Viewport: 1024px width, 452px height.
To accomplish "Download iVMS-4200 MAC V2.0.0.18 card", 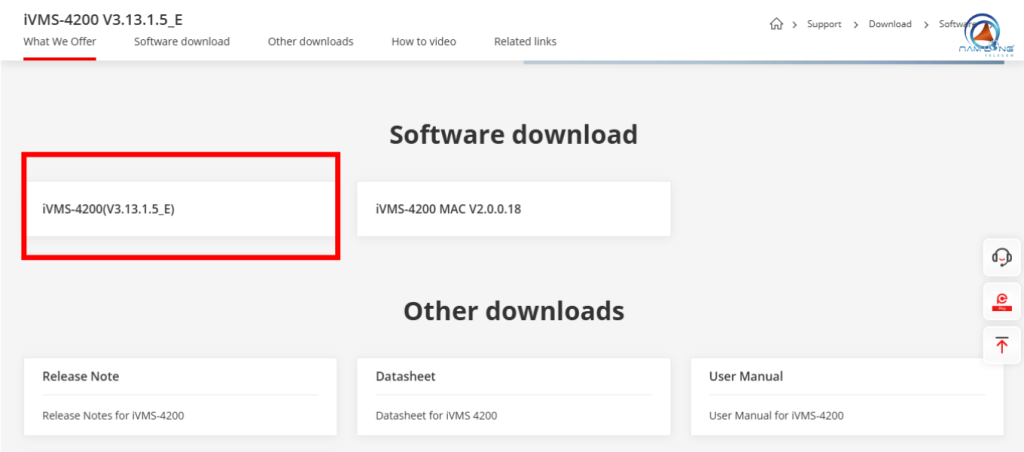I will click(x=513, y=209).
